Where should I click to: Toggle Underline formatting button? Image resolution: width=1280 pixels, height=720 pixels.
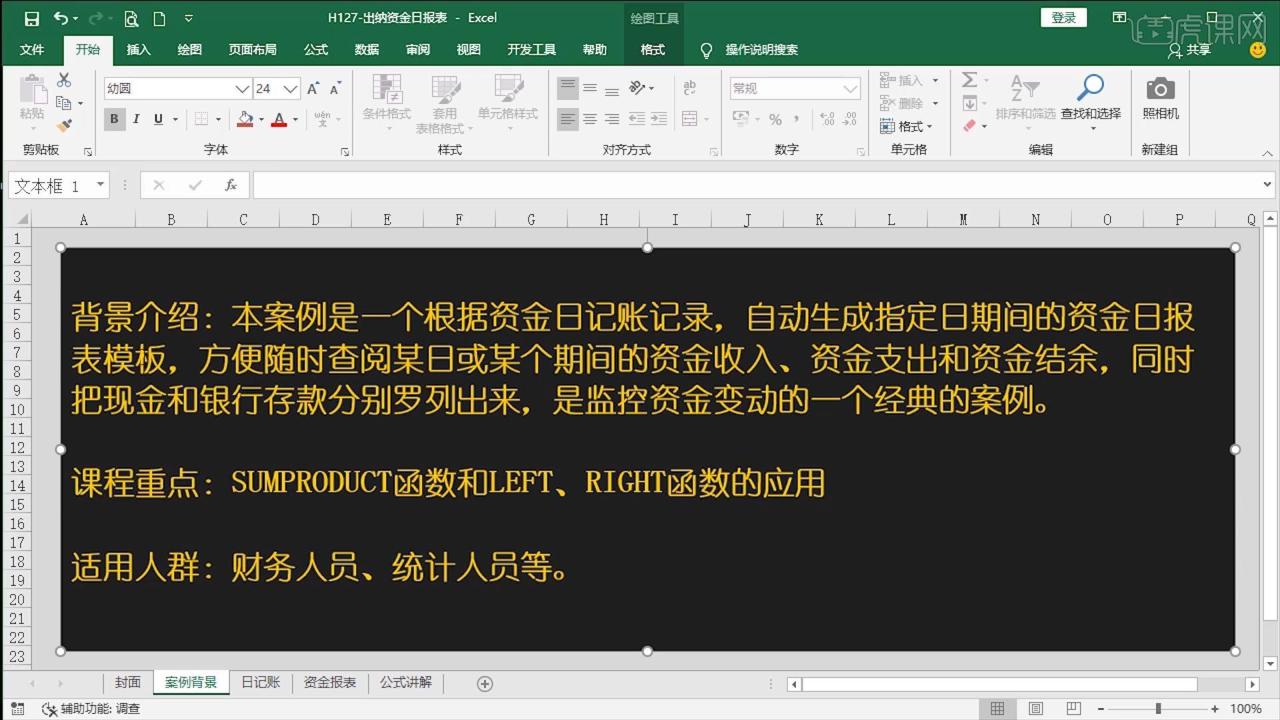coord(158,119)
